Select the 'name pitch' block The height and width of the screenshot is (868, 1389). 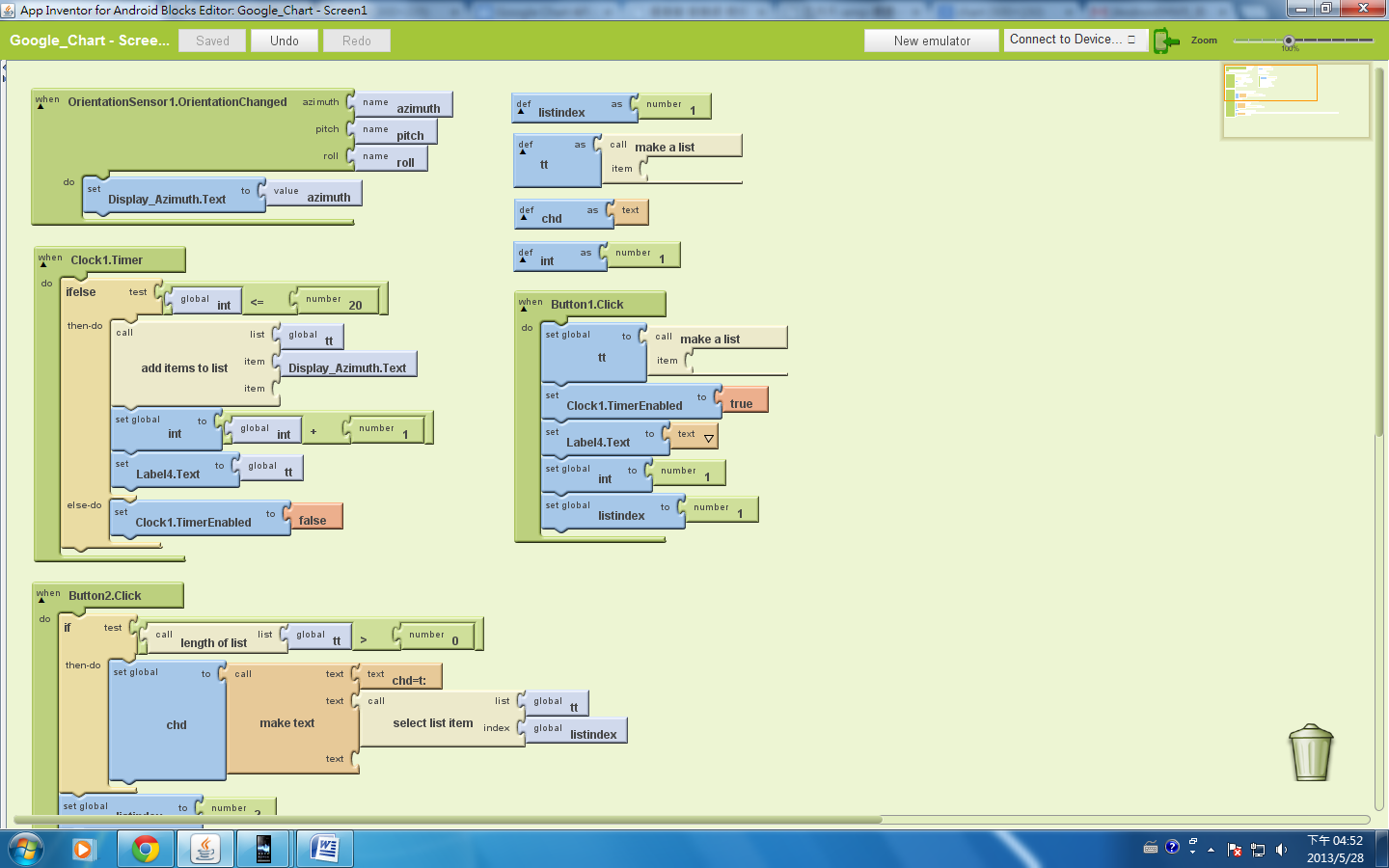tap(392, 132)
